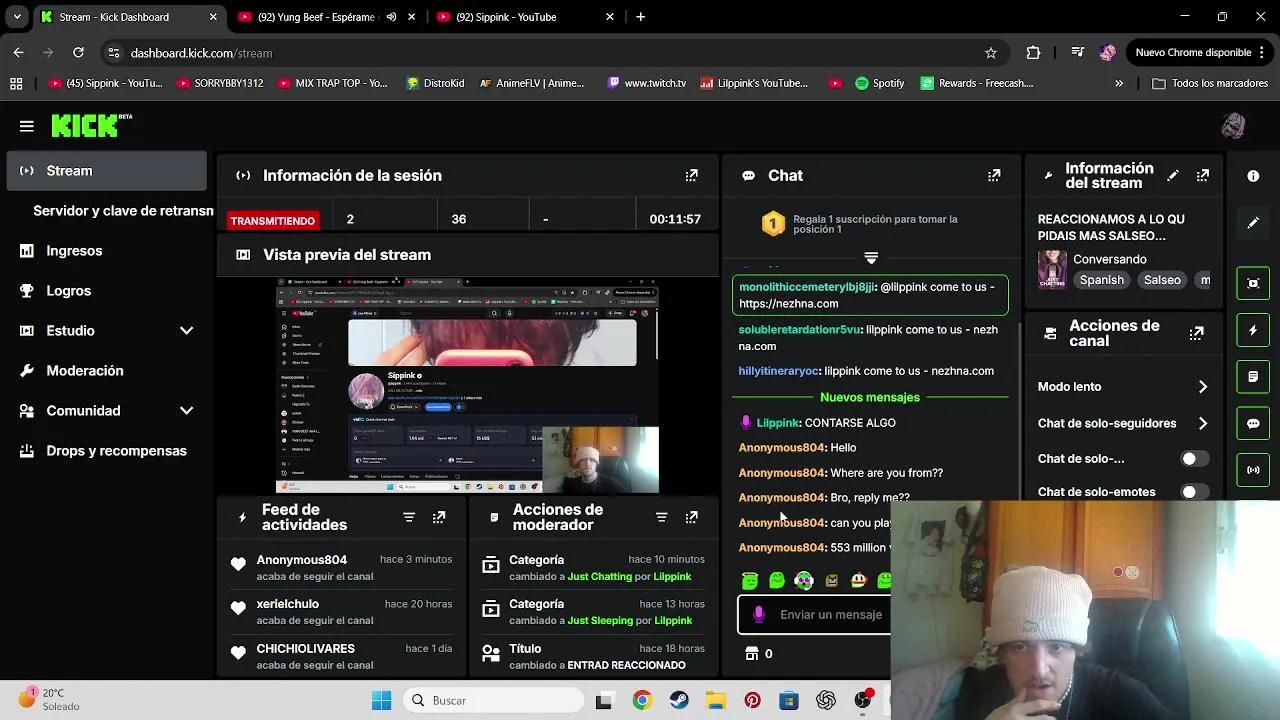Open the Spotify bookmark
The width and height of the screenshot is (1280, 720).
click(x=880, y=83)
